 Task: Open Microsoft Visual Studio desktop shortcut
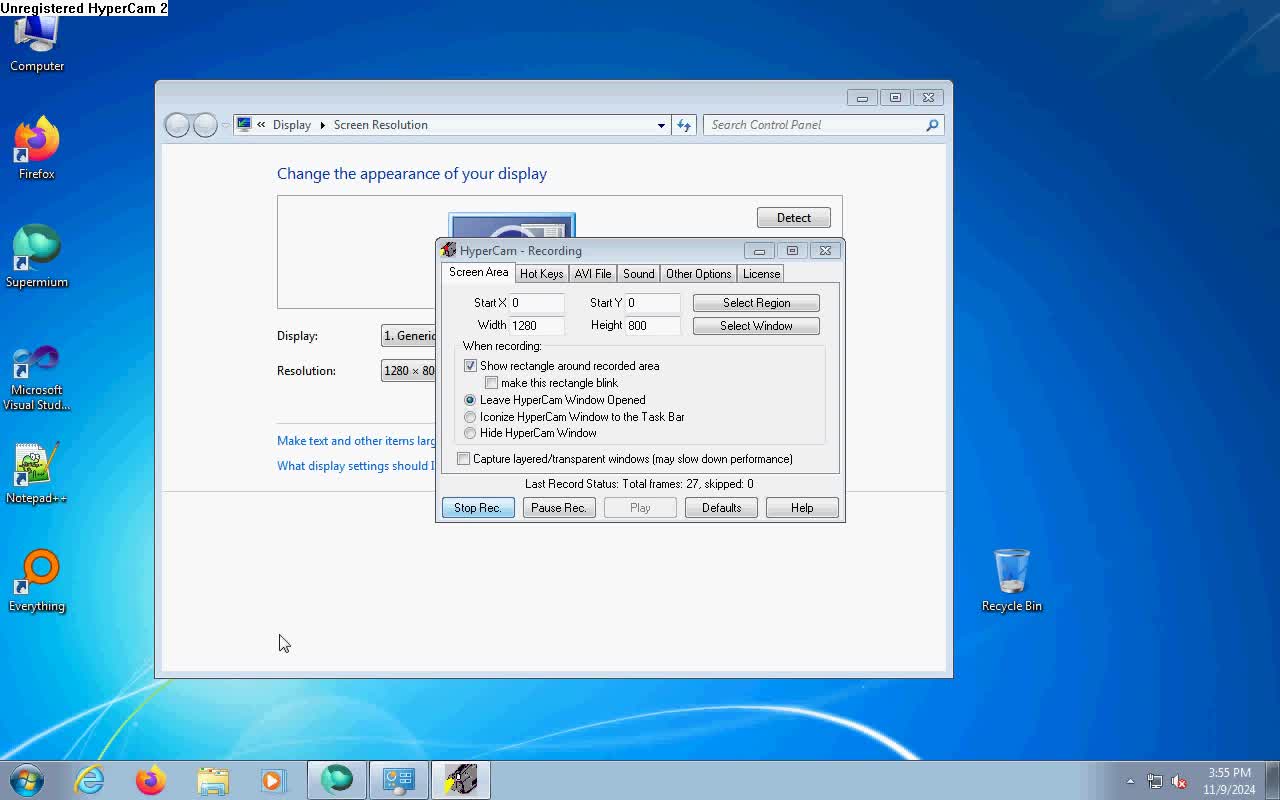coord(37,378)
